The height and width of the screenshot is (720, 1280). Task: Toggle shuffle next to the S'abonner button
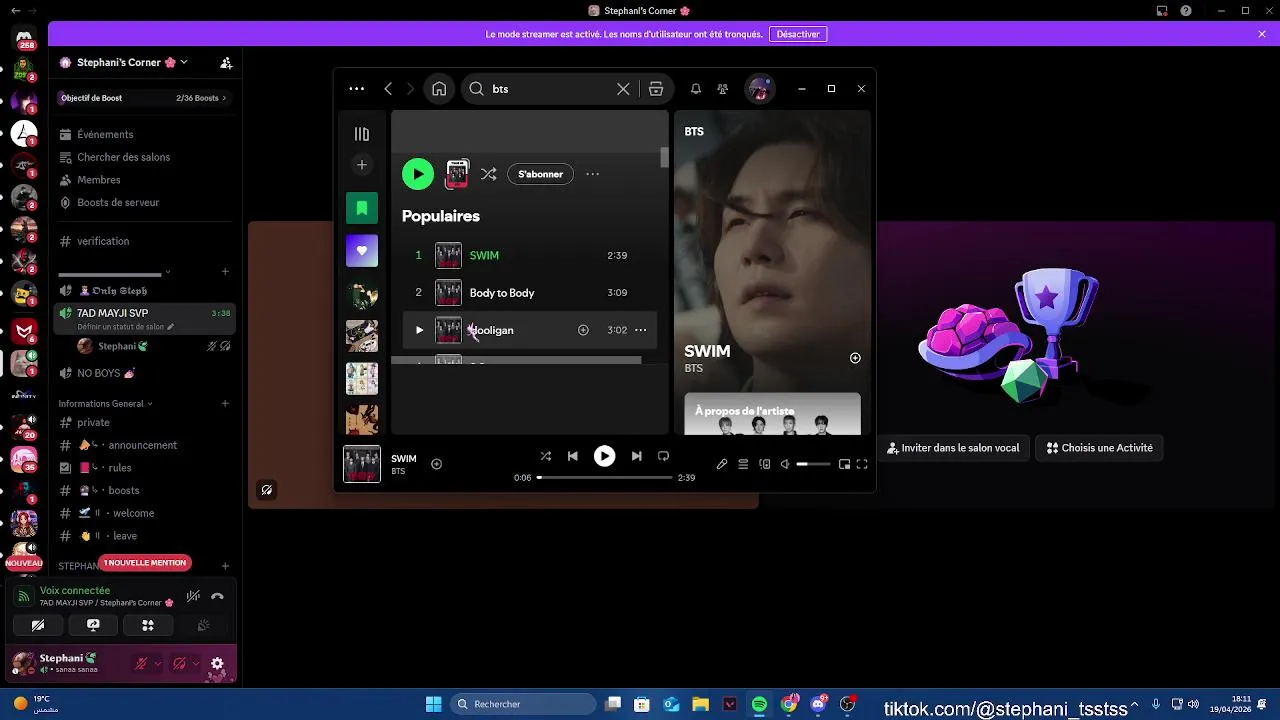tap(489, 174)
